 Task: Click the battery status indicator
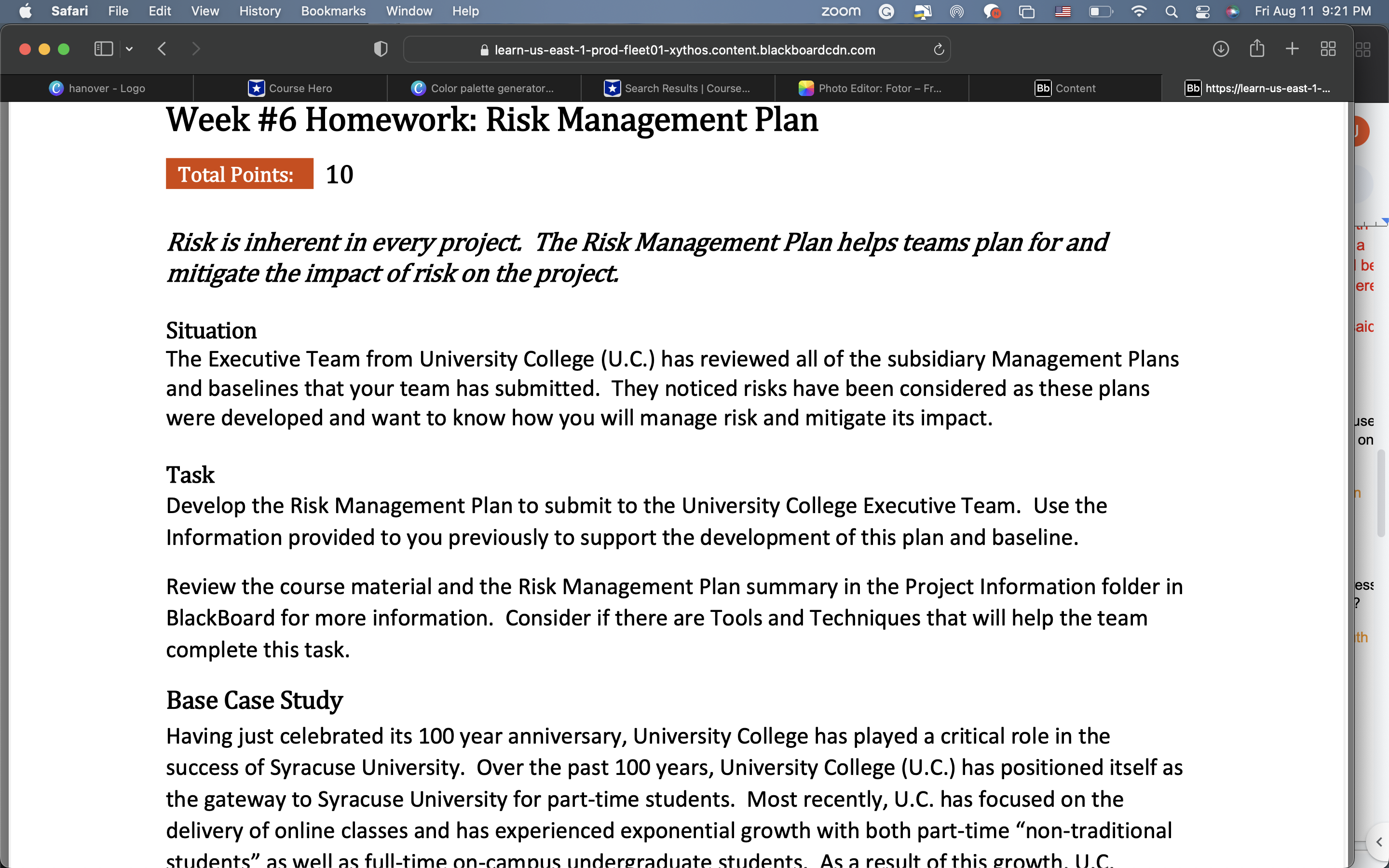[x=1099, y=11]
